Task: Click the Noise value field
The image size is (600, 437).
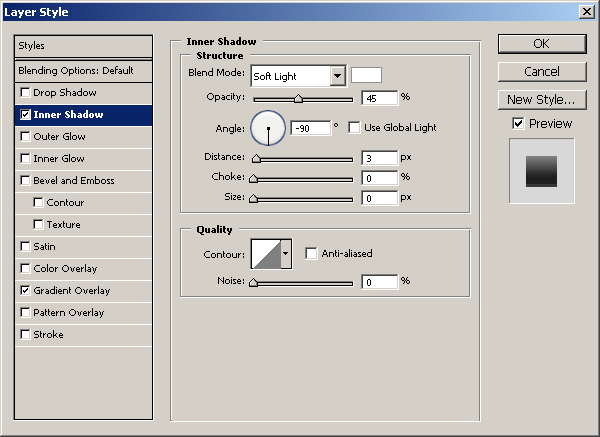Action: 380,282
